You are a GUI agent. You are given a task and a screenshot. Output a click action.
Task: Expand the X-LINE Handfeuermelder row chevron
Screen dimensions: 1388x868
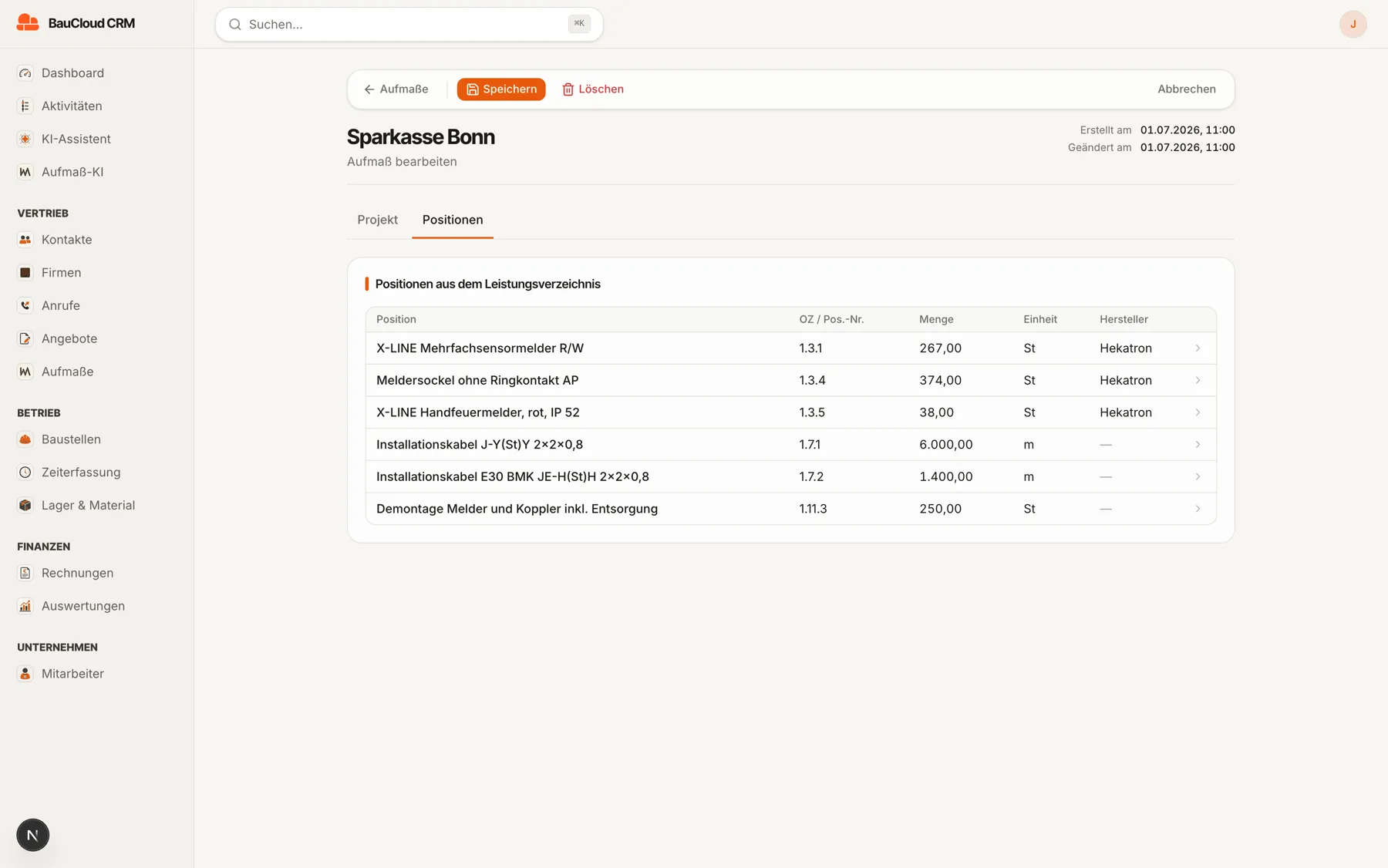pos(1198,412)
